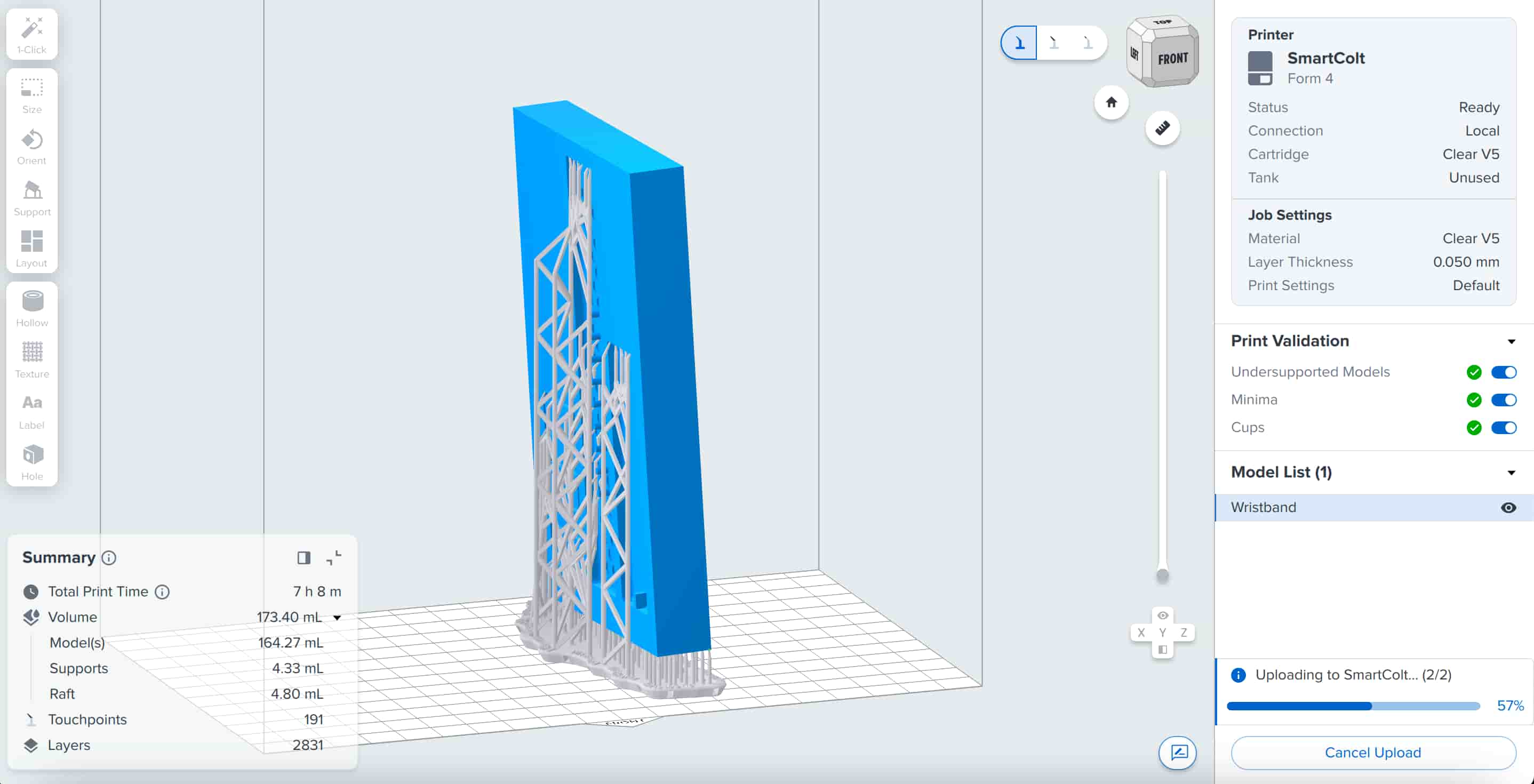Click FRONT face of the view cube
This screenshot has width=1534, height=784.
[1172, 59]
